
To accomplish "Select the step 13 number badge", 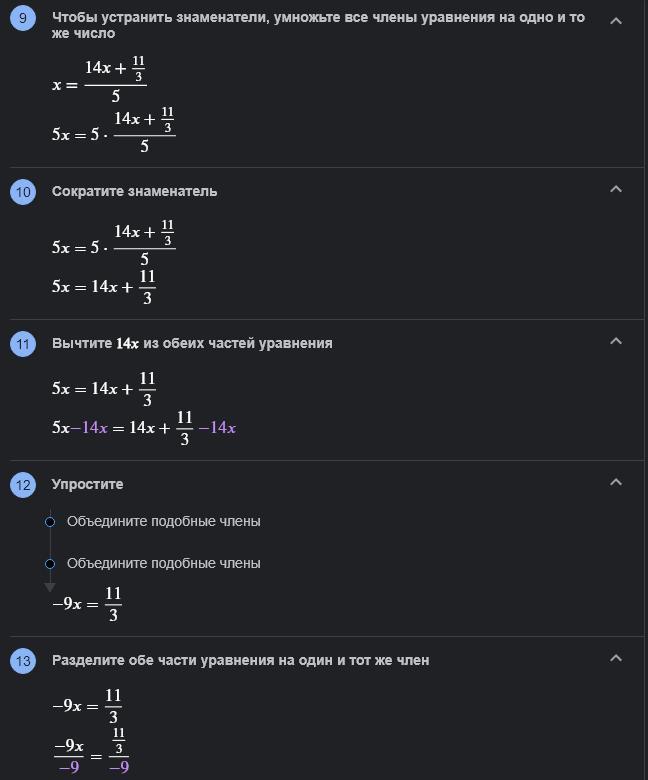I will click(x=23, y=661).
